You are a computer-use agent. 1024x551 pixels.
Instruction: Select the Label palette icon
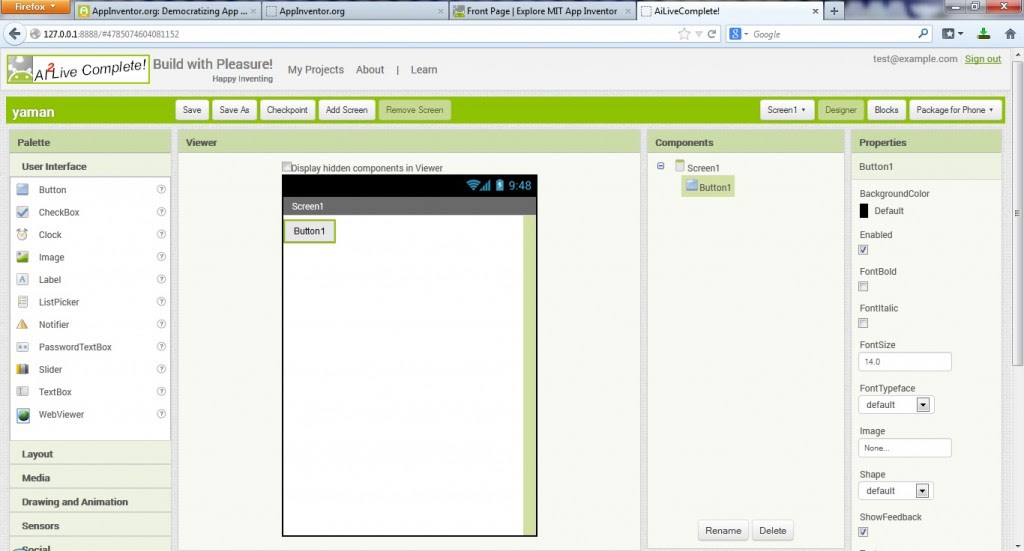click(x=23, y=279)
